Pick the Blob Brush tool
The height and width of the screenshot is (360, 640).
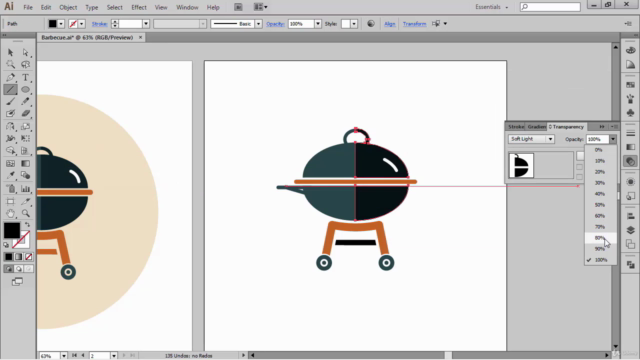click(11, 113)
